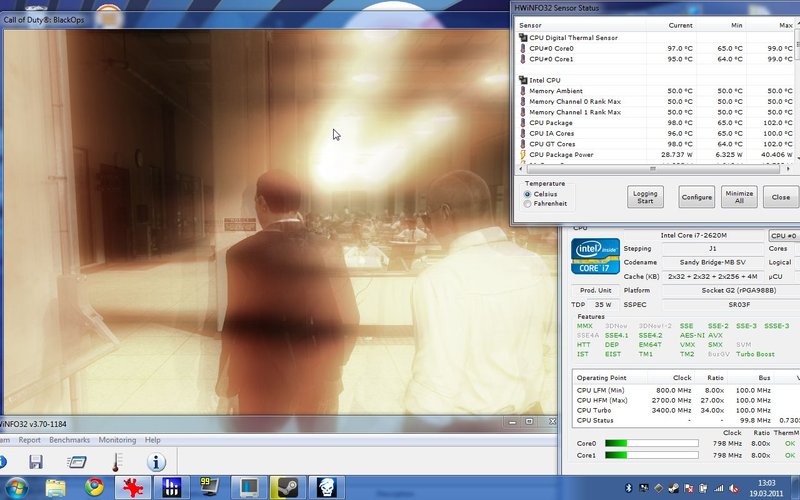This screenshot has width=800, height=500.
Task: Click the chip icon beside CPU Digital Thermal Sensor
Action: point(523,37)
